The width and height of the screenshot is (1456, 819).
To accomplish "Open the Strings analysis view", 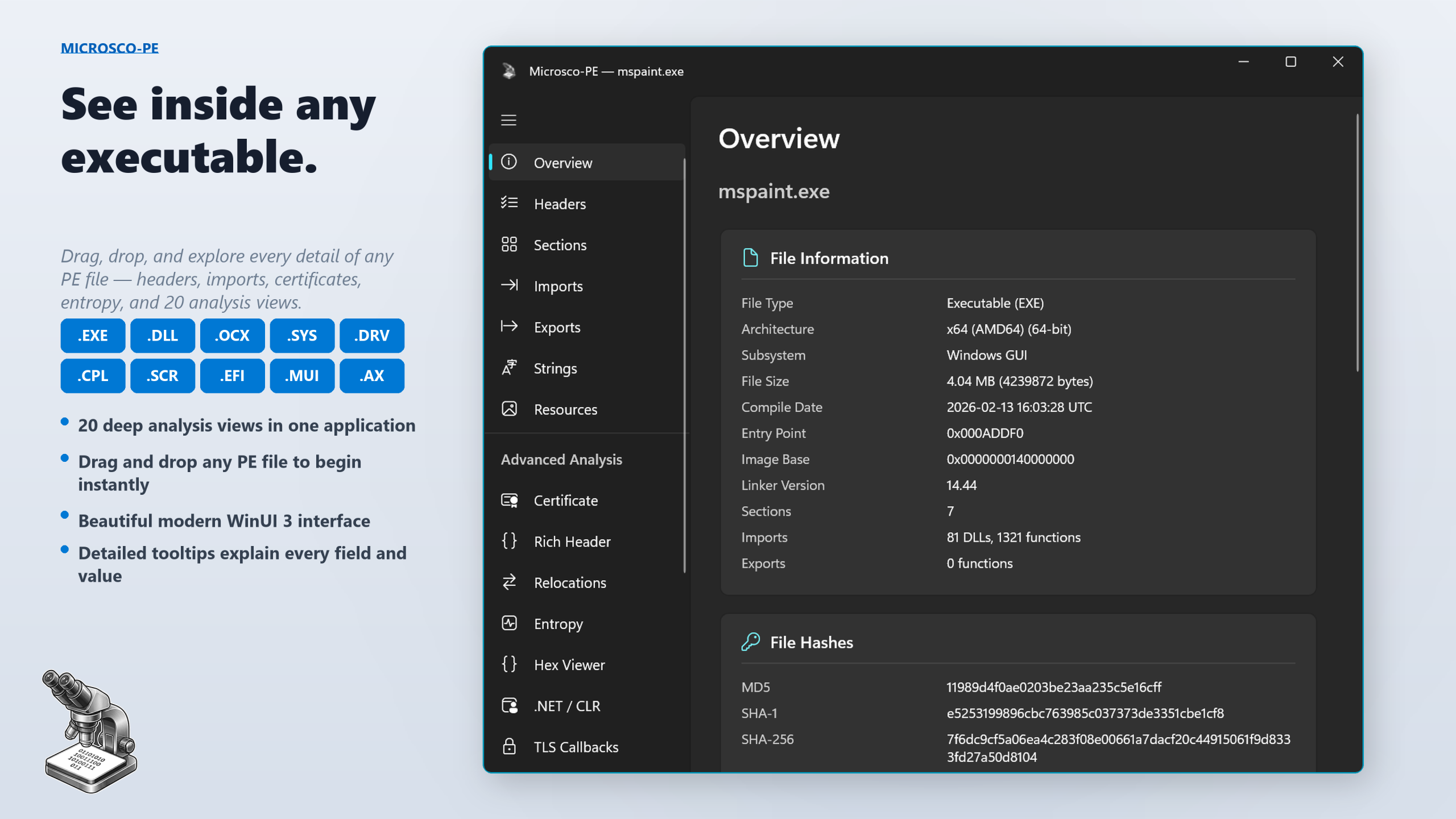I will [x=555, y=368].
